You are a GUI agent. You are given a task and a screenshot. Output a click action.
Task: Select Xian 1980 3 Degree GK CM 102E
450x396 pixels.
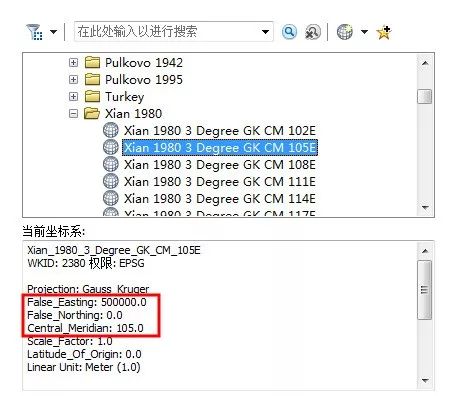(220, 131)
